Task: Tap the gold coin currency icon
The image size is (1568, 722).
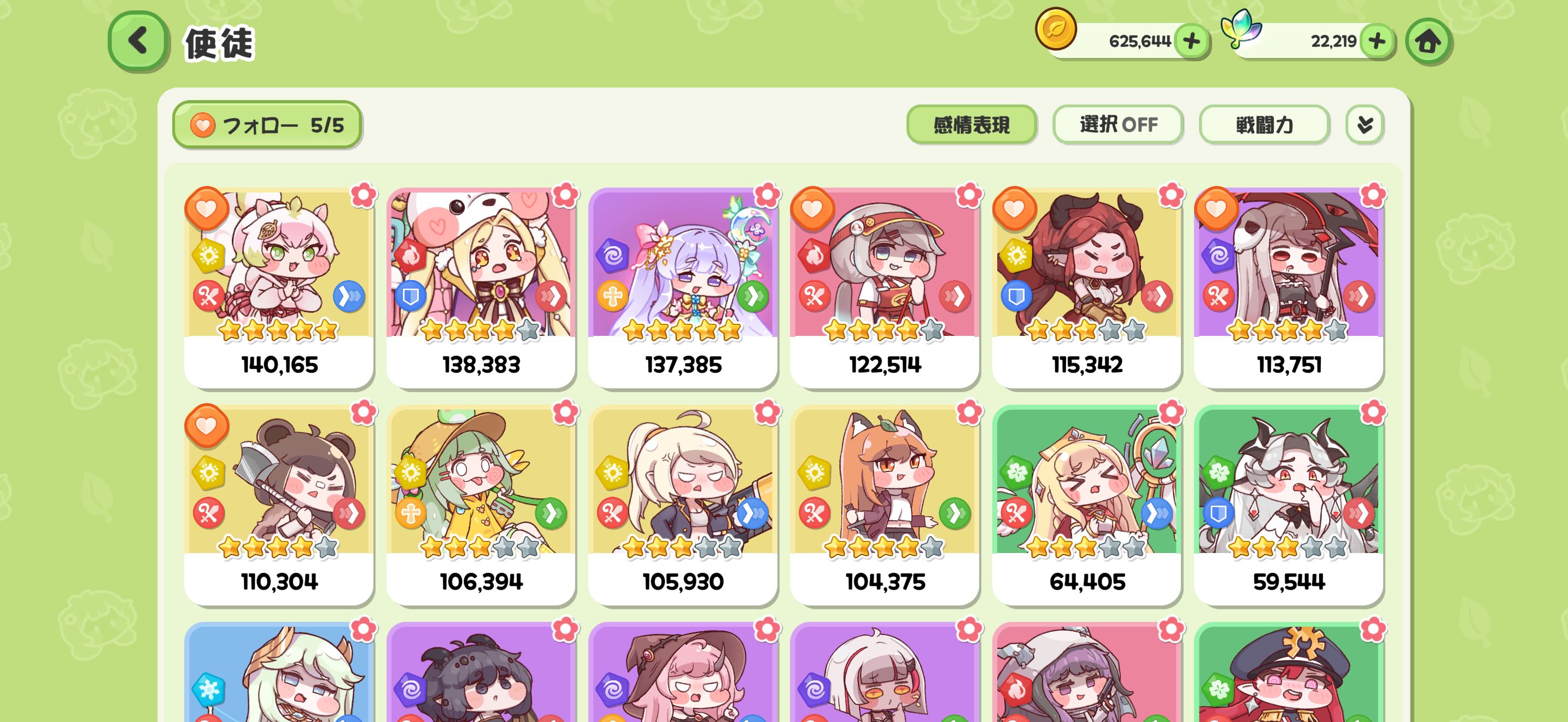Action: (x=1056, y=28)
